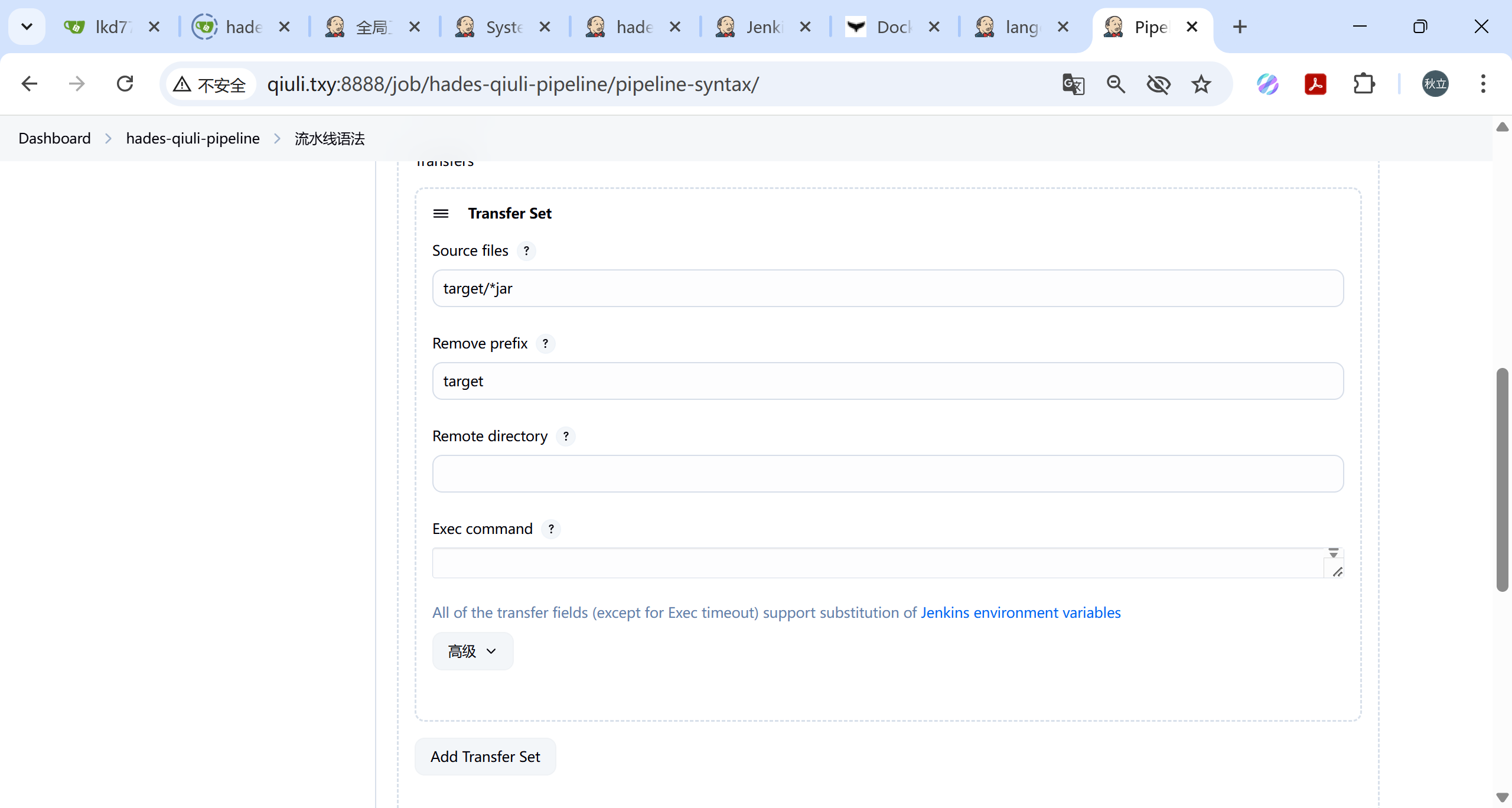Viewport: 1512px width, 808px height.
Task: Open the Jenkins environment variables link
Action: tap(1020, 613)
